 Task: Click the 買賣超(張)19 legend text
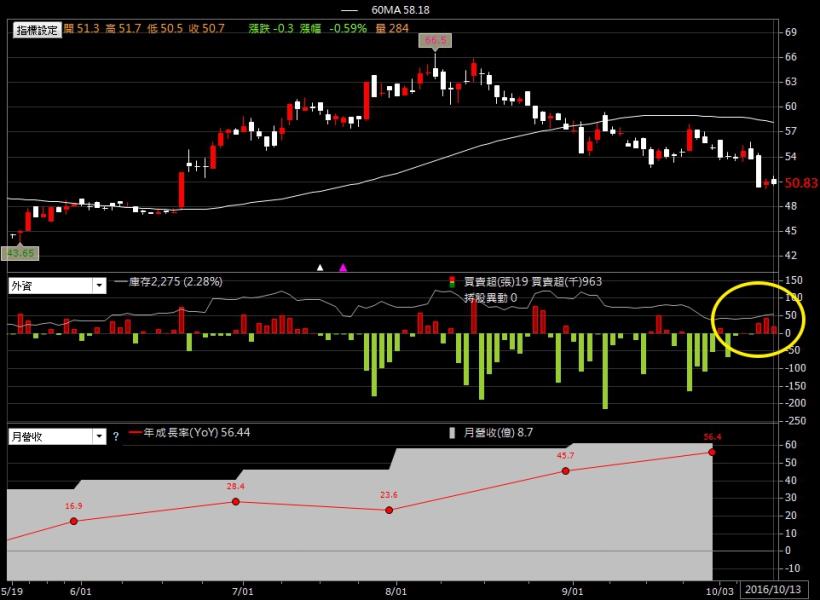point(496,281)
